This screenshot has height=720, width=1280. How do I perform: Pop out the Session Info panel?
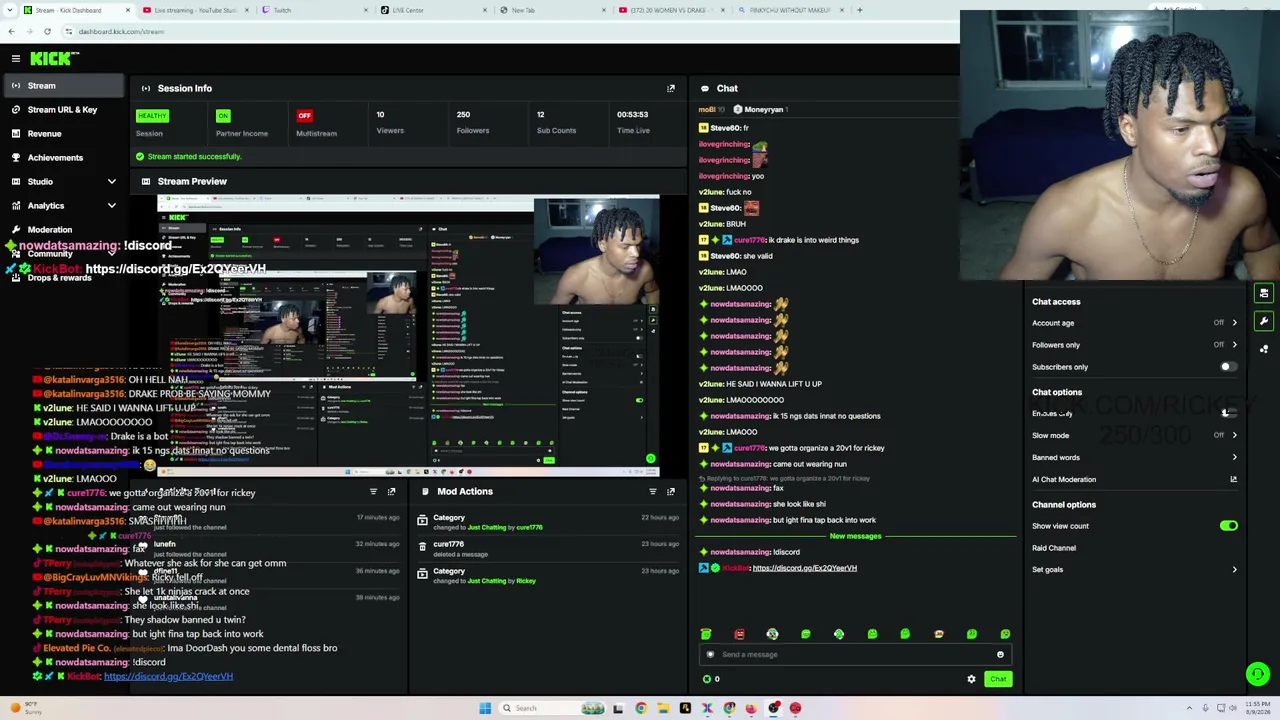tap(671, 88)
